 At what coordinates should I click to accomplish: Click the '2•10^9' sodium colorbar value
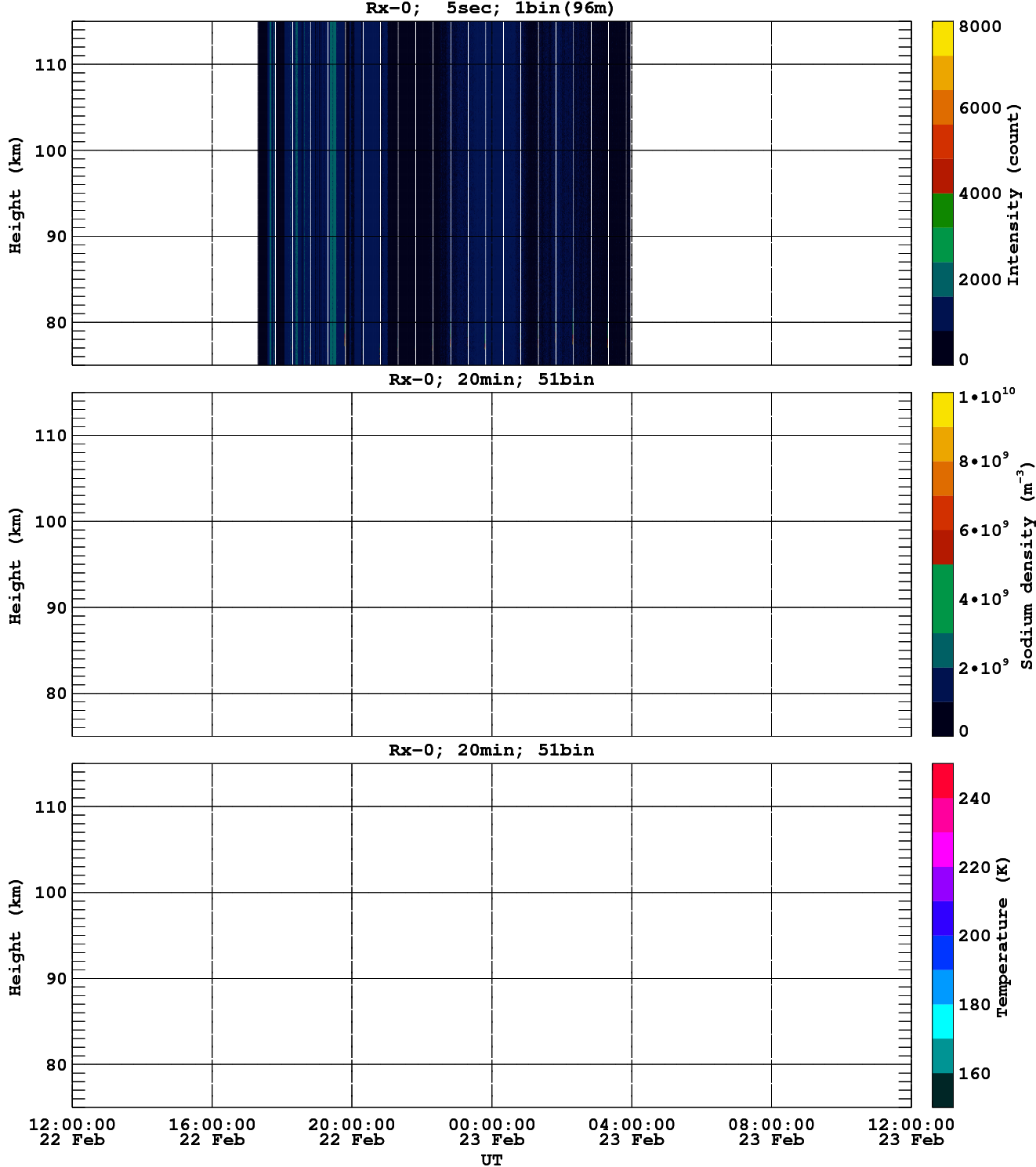pos(984,668)
